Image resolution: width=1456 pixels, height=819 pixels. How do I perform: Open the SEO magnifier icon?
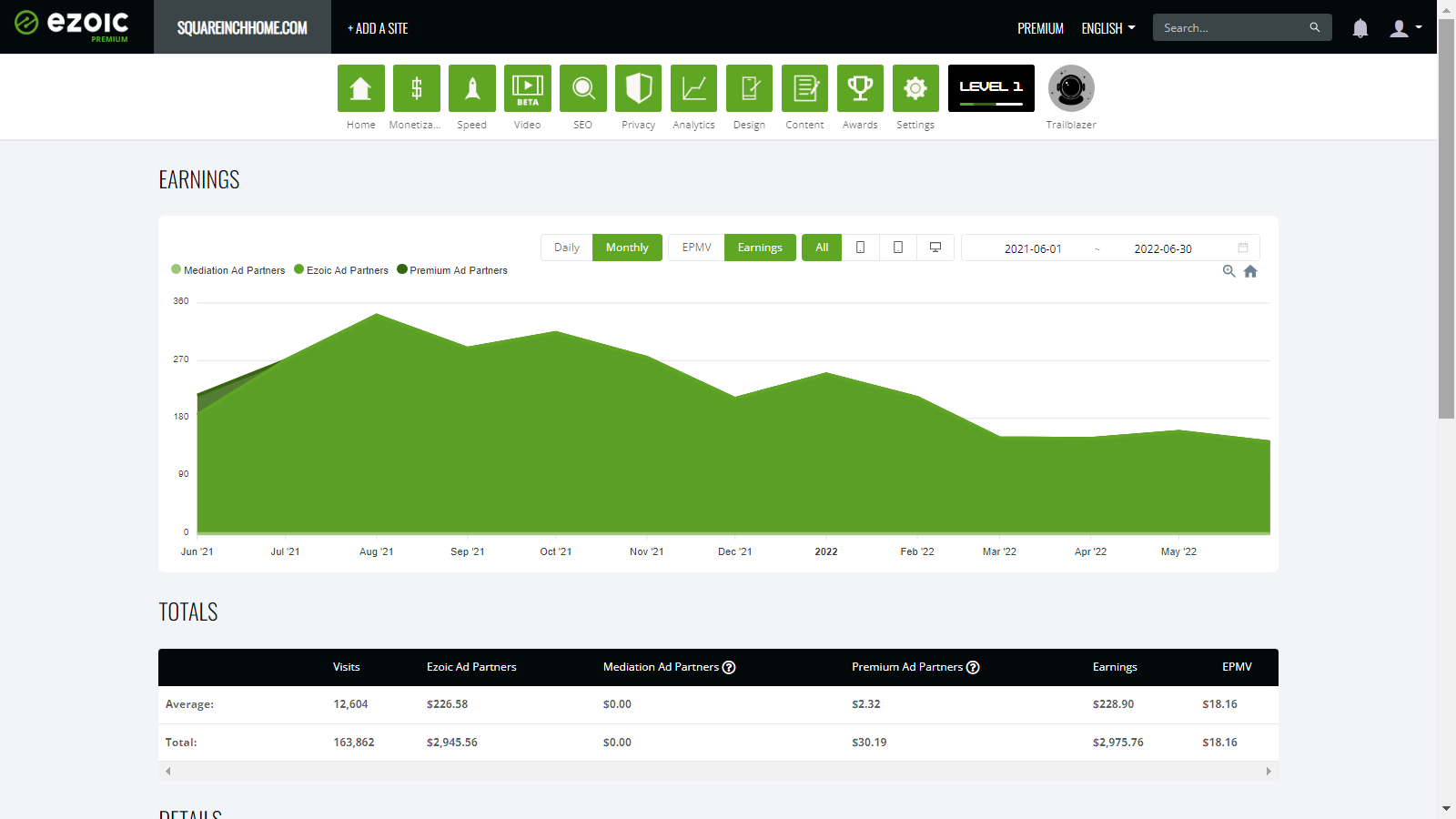click(x=582, y=88)
